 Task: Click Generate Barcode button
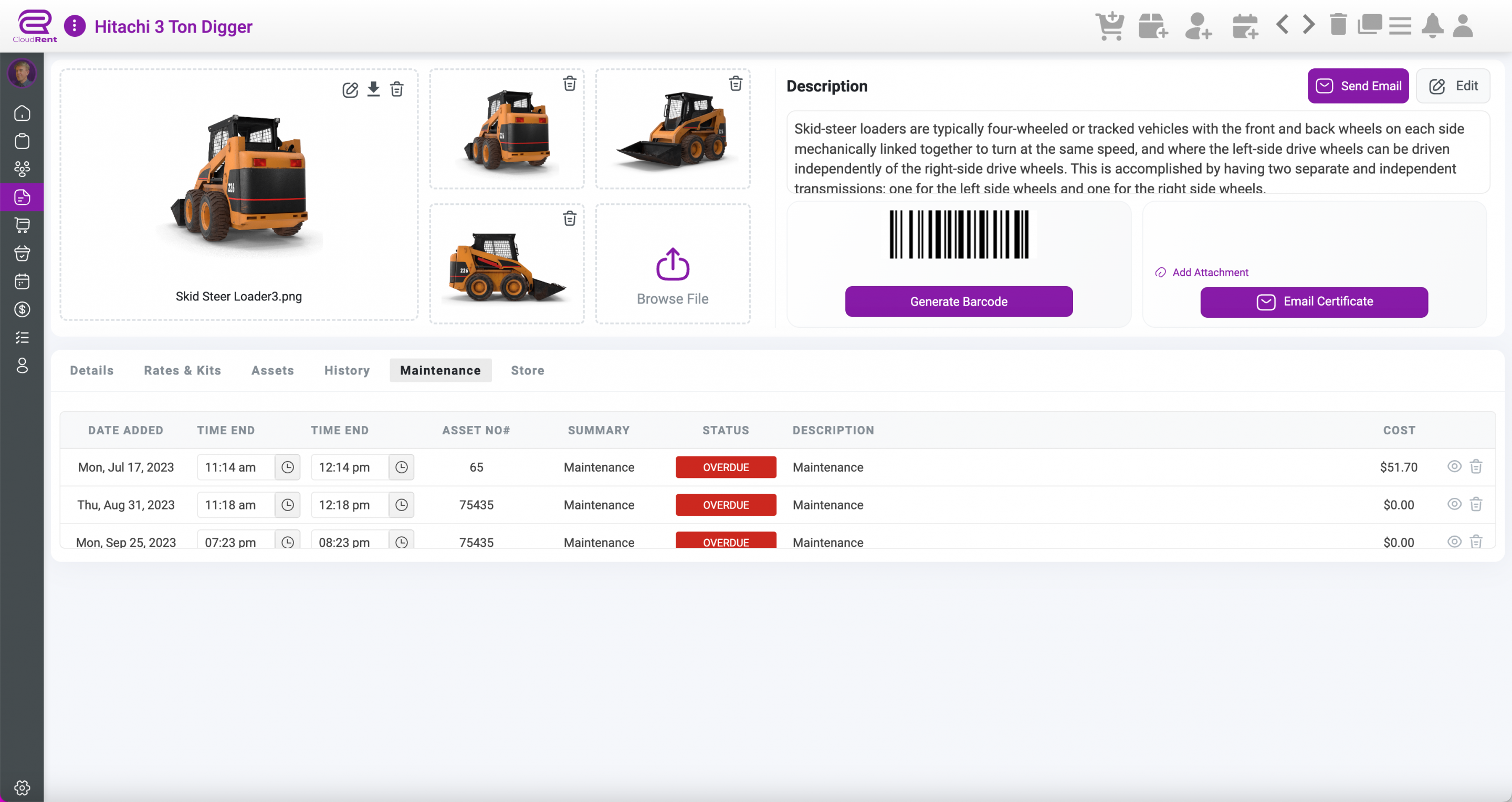(959, 301)
